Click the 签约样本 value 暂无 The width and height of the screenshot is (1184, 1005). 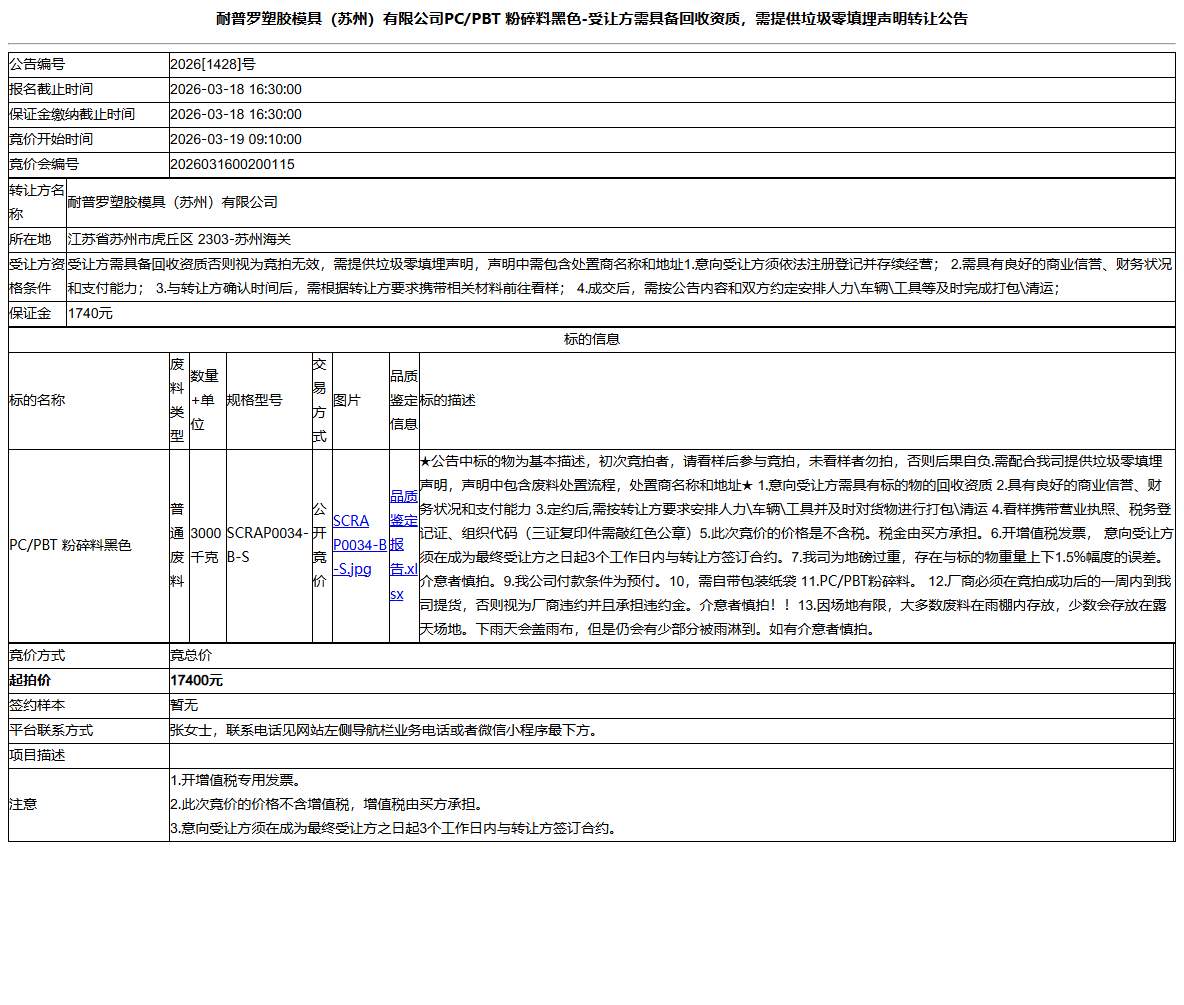tap(182, 705)
